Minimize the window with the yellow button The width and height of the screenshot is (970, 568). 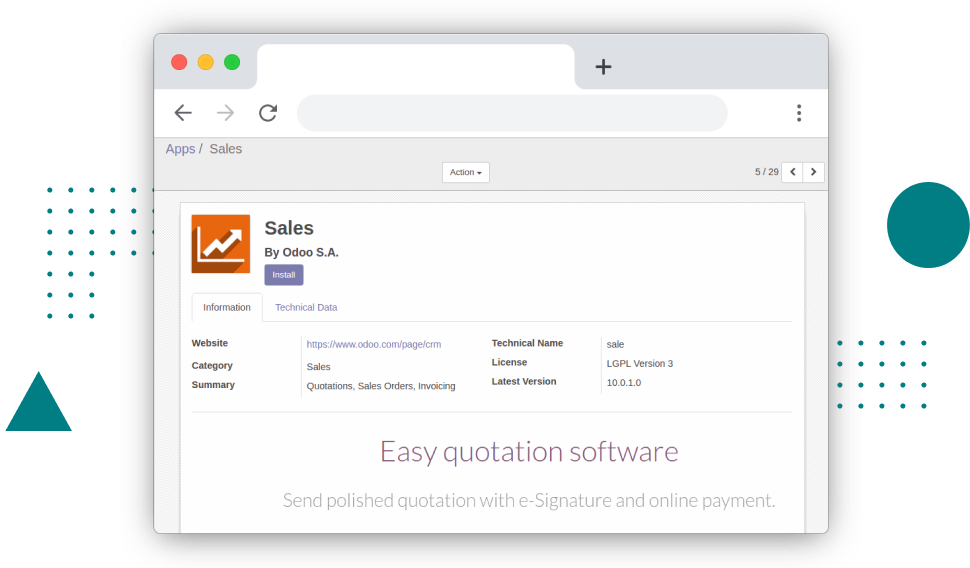(x=205, y=62)
